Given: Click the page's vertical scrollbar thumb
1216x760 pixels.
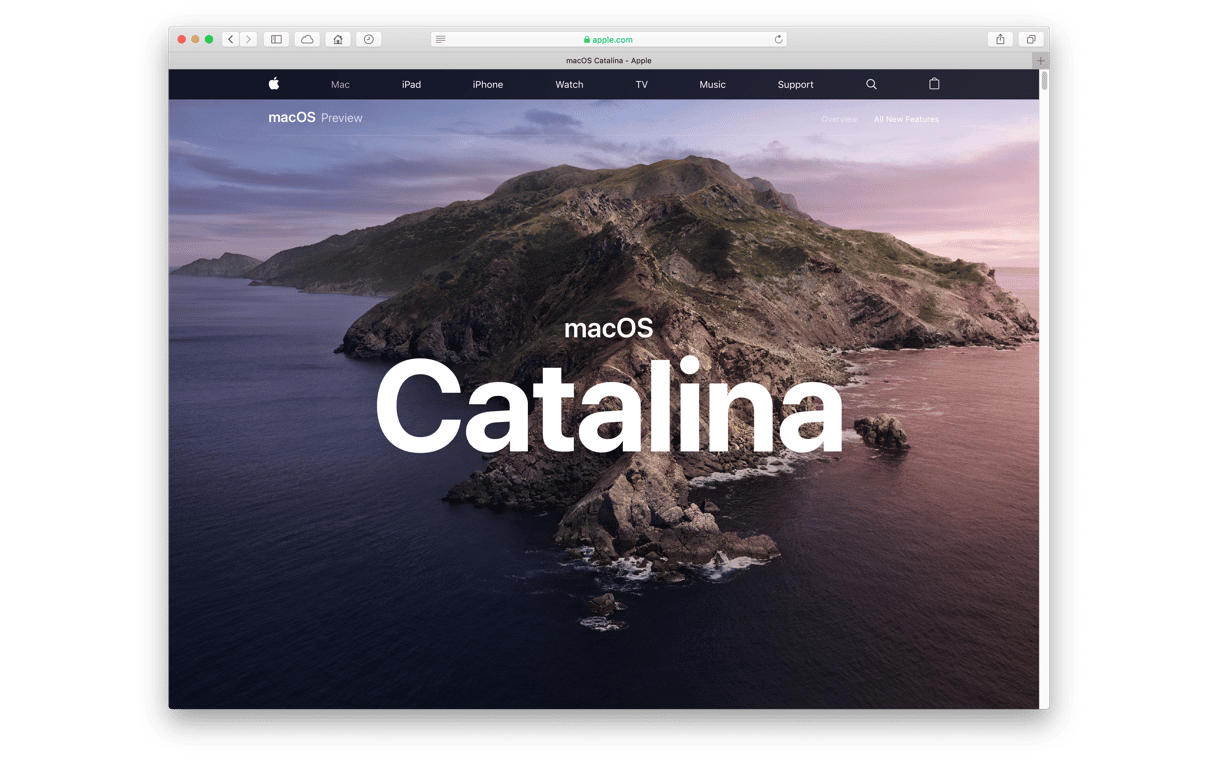Looking at the screenshot, I should [x=1044, y=81].
